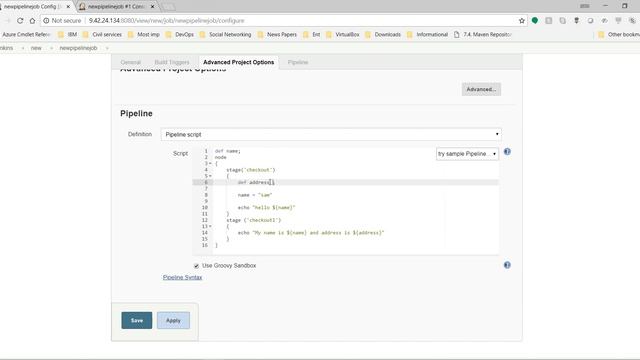Switch to the Pipeline config tab
Viewport: 640px width, 360px height.
point(298,62)
